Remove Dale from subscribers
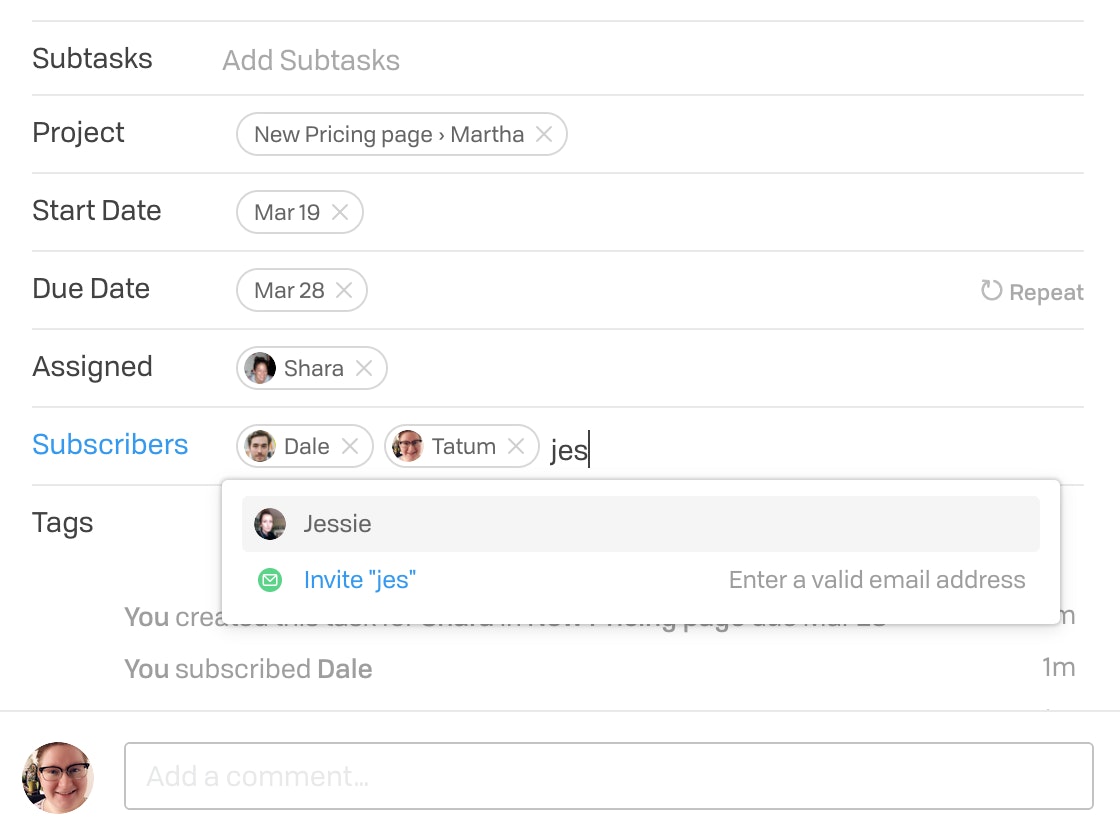Screen dimensions: 1120x836 point(349,447)
